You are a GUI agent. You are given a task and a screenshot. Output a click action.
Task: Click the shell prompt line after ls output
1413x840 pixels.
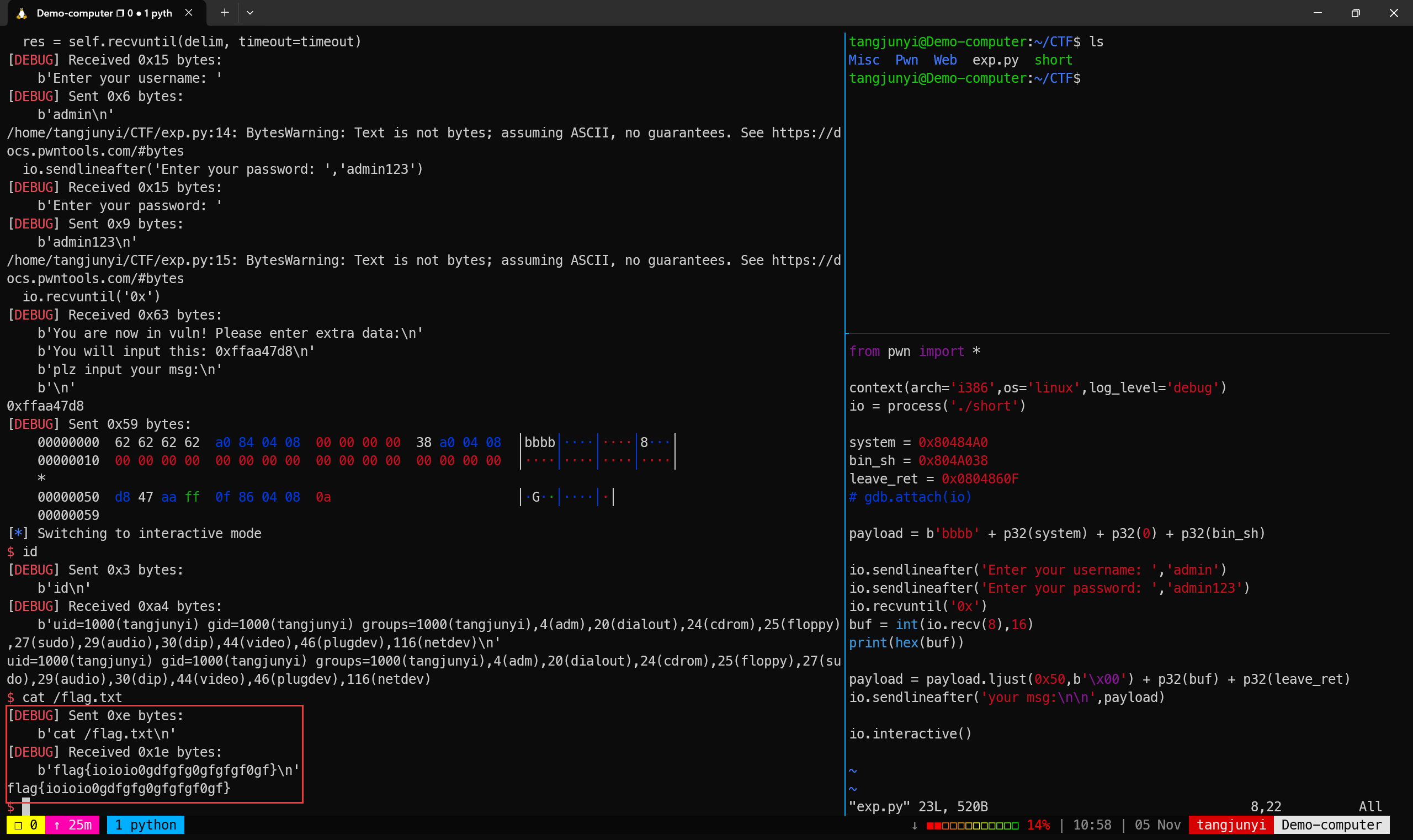(x=965, y=78)
